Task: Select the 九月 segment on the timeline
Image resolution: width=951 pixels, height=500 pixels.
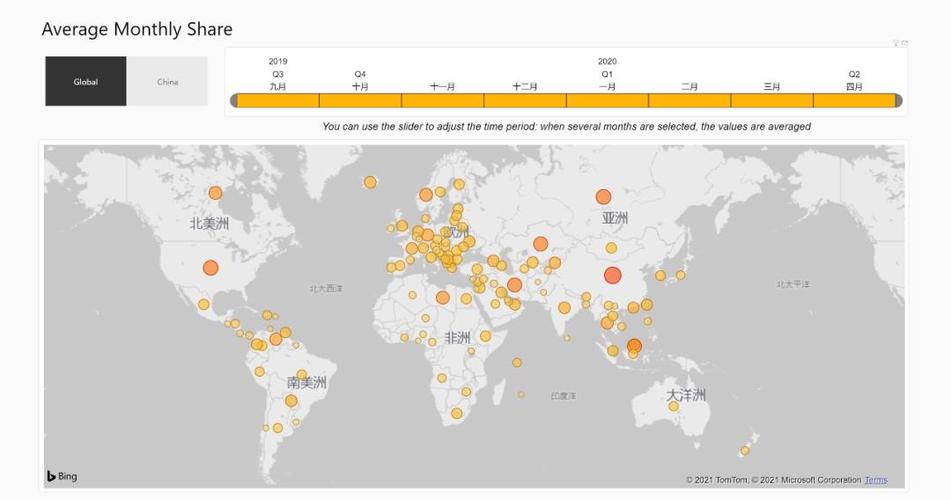Action: click(278, 101)
